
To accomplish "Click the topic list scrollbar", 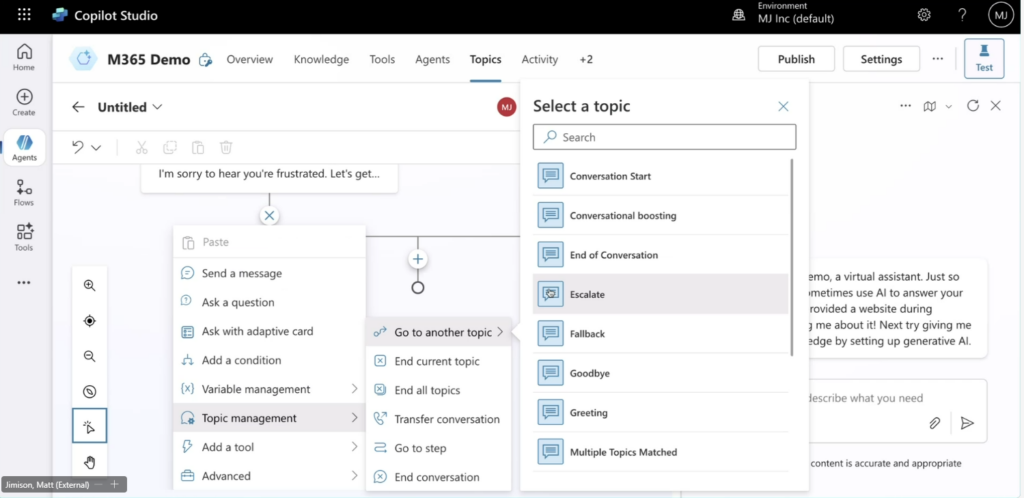I will click(x=792, y=257).
